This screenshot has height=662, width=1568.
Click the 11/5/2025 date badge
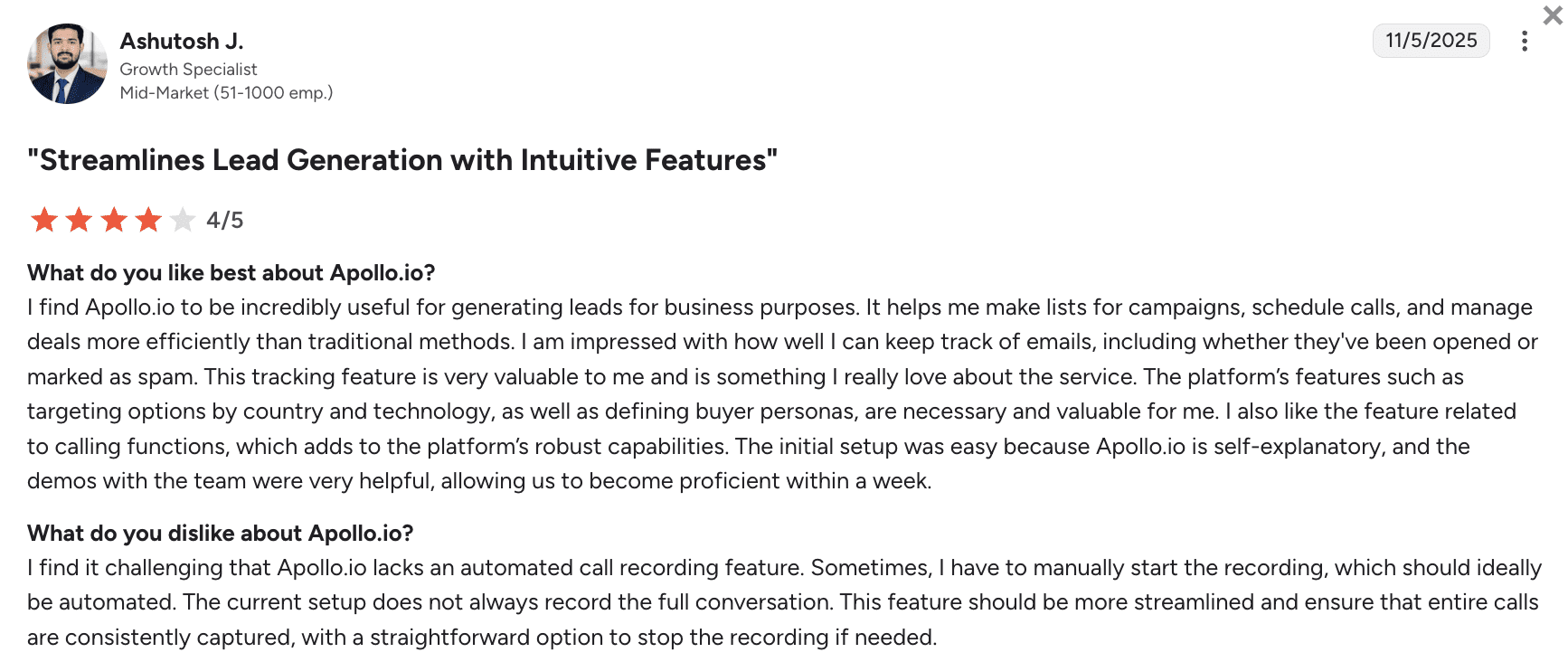[1431, 41]
